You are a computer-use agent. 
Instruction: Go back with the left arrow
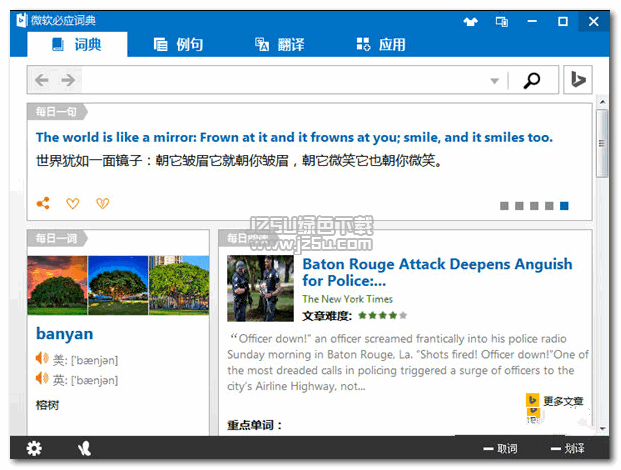[42, 80]
